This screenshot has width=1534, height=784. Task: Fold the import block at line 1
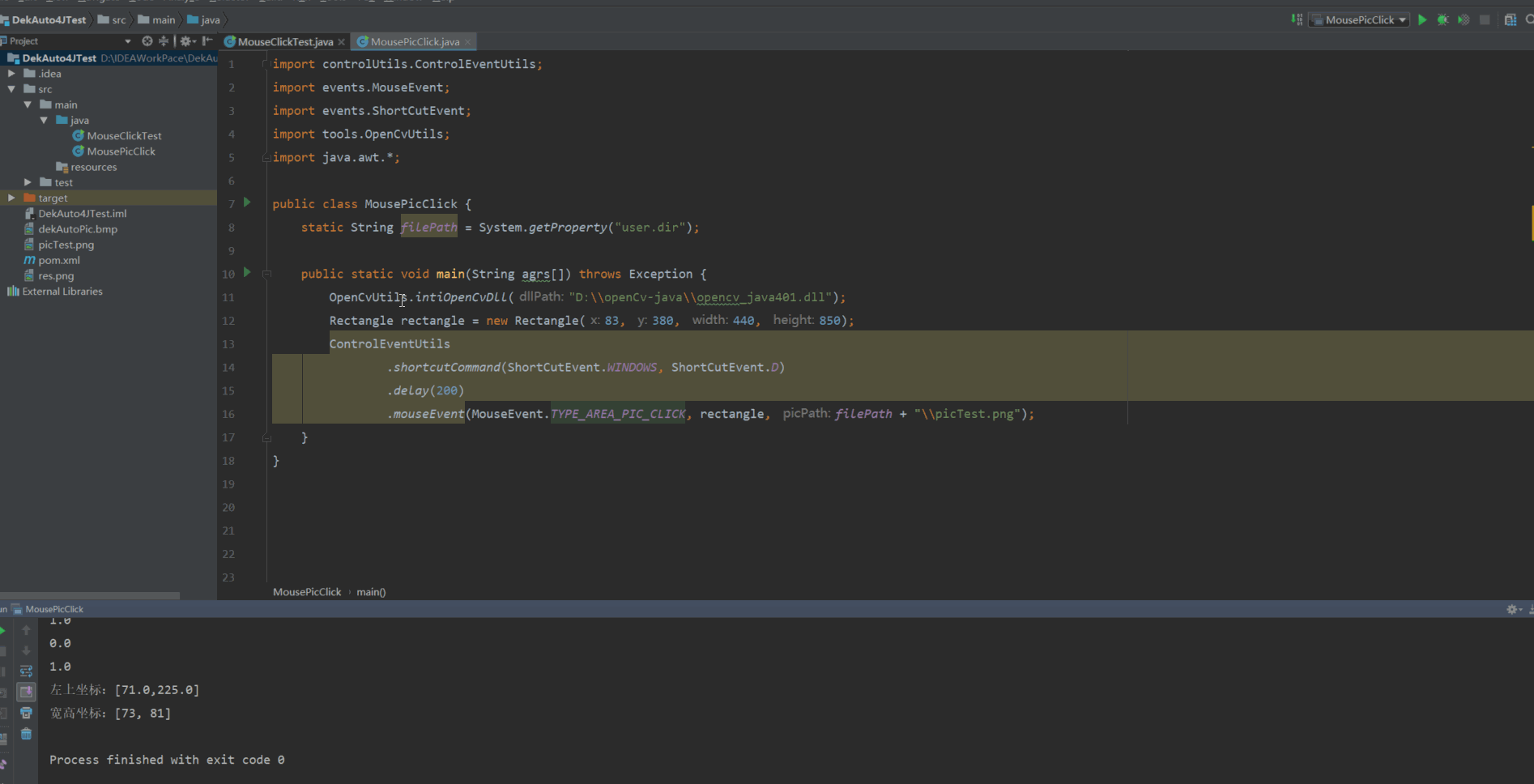(266, 64)
